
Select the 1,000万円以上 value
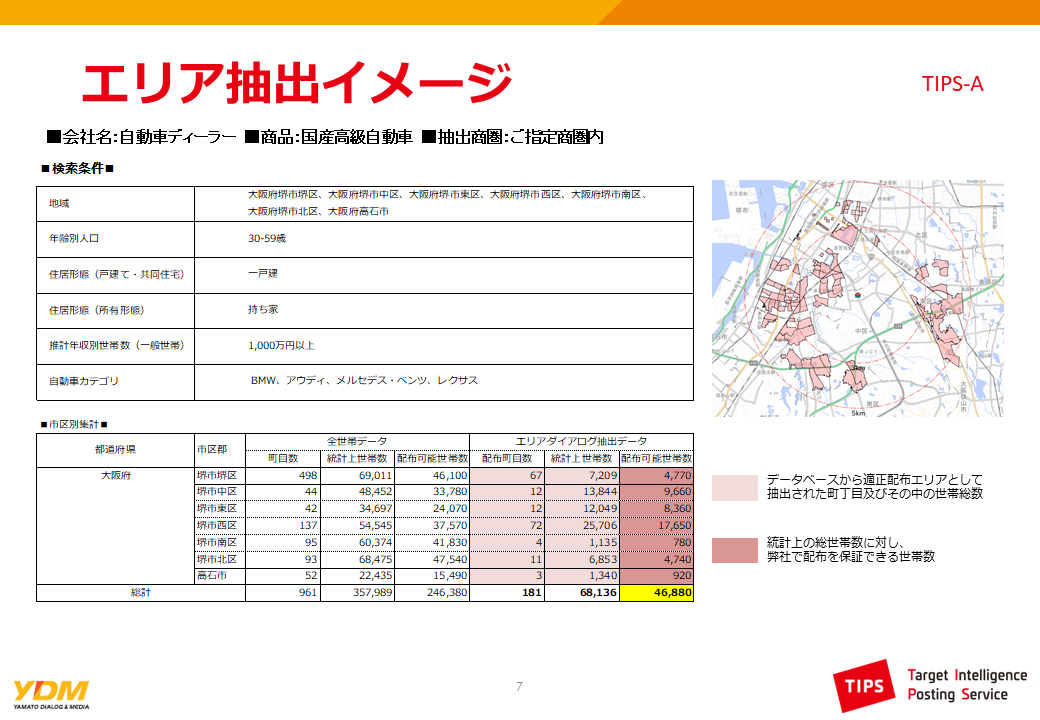pos(281,345)
